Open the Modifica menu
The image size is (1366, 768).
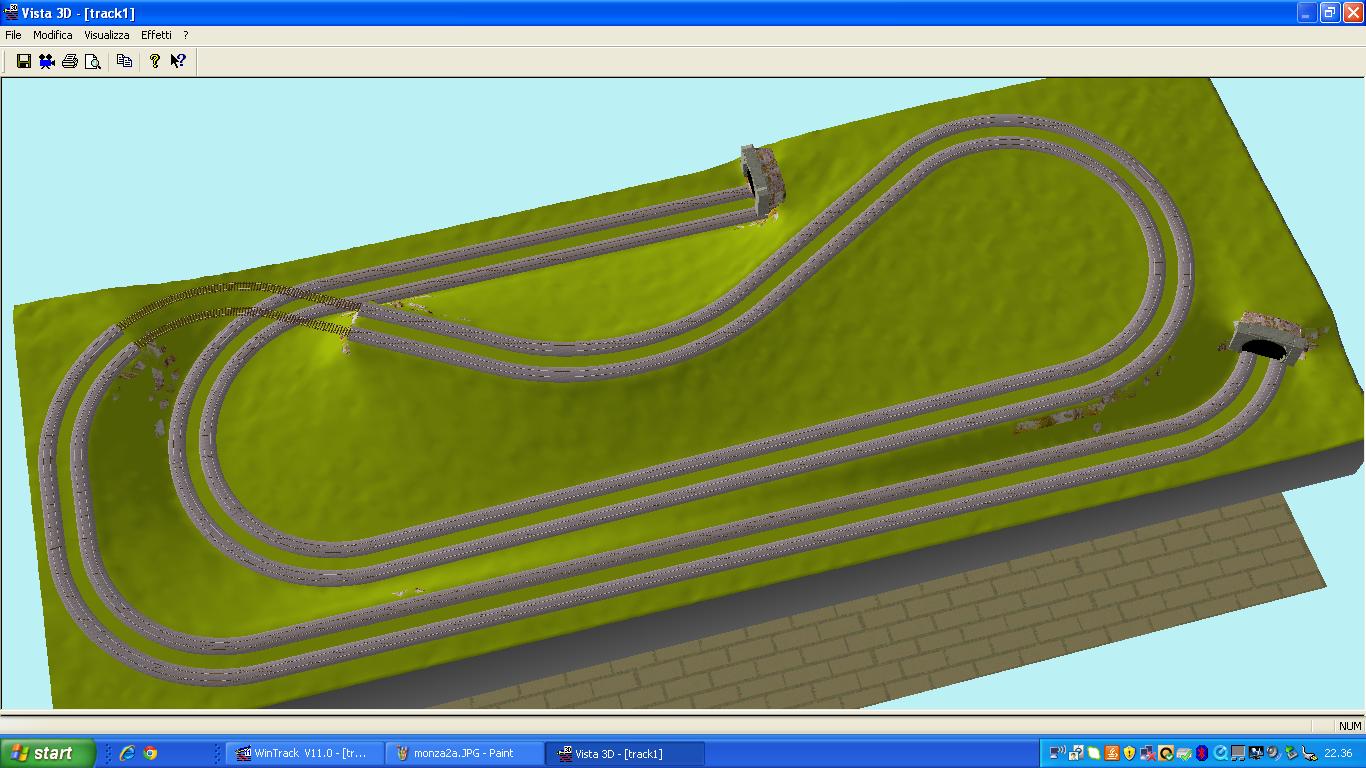coord(53,35)
